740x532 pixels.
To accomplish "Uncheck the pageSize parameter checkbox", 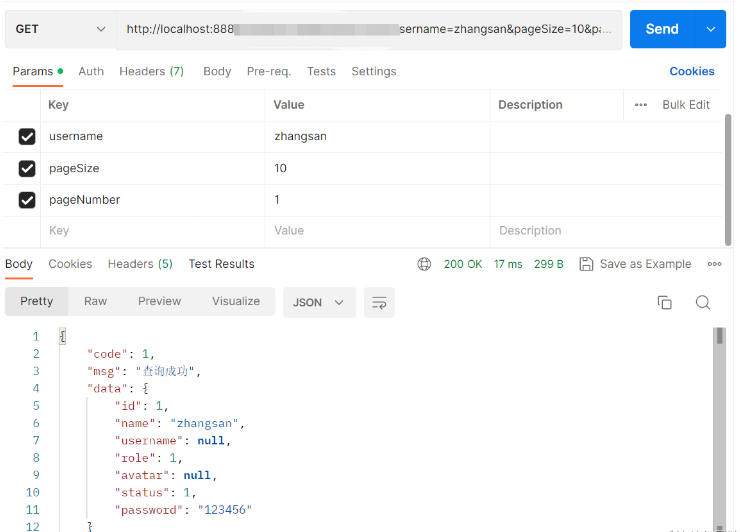I will tap(27, 169).
